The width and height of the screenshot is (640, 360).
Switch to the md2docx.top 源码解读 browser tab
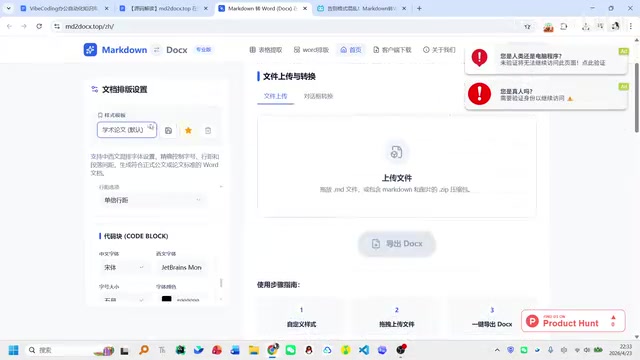tap(163, 8)
